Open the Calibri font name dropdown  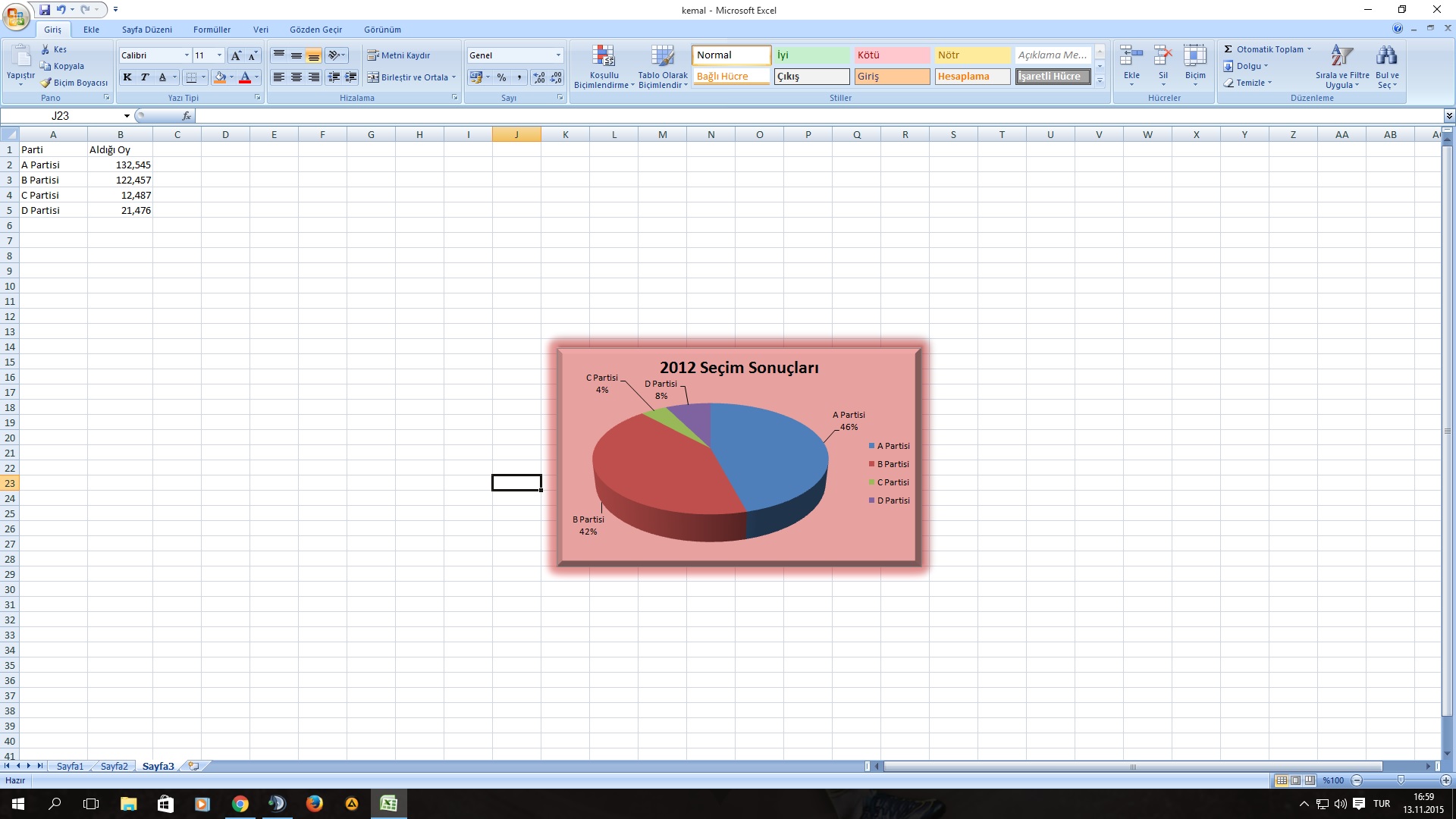tap(187, 55)
